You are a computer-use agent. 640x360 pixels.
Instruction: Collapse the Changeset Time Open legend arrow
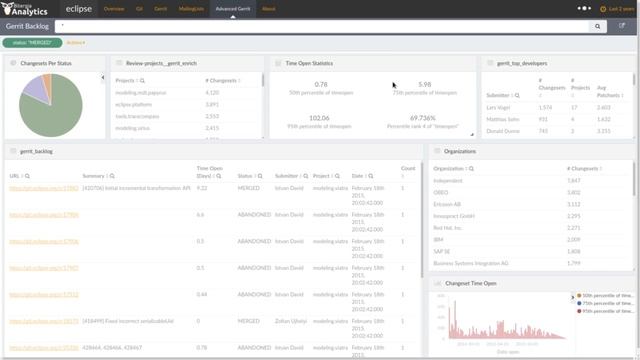572,298
